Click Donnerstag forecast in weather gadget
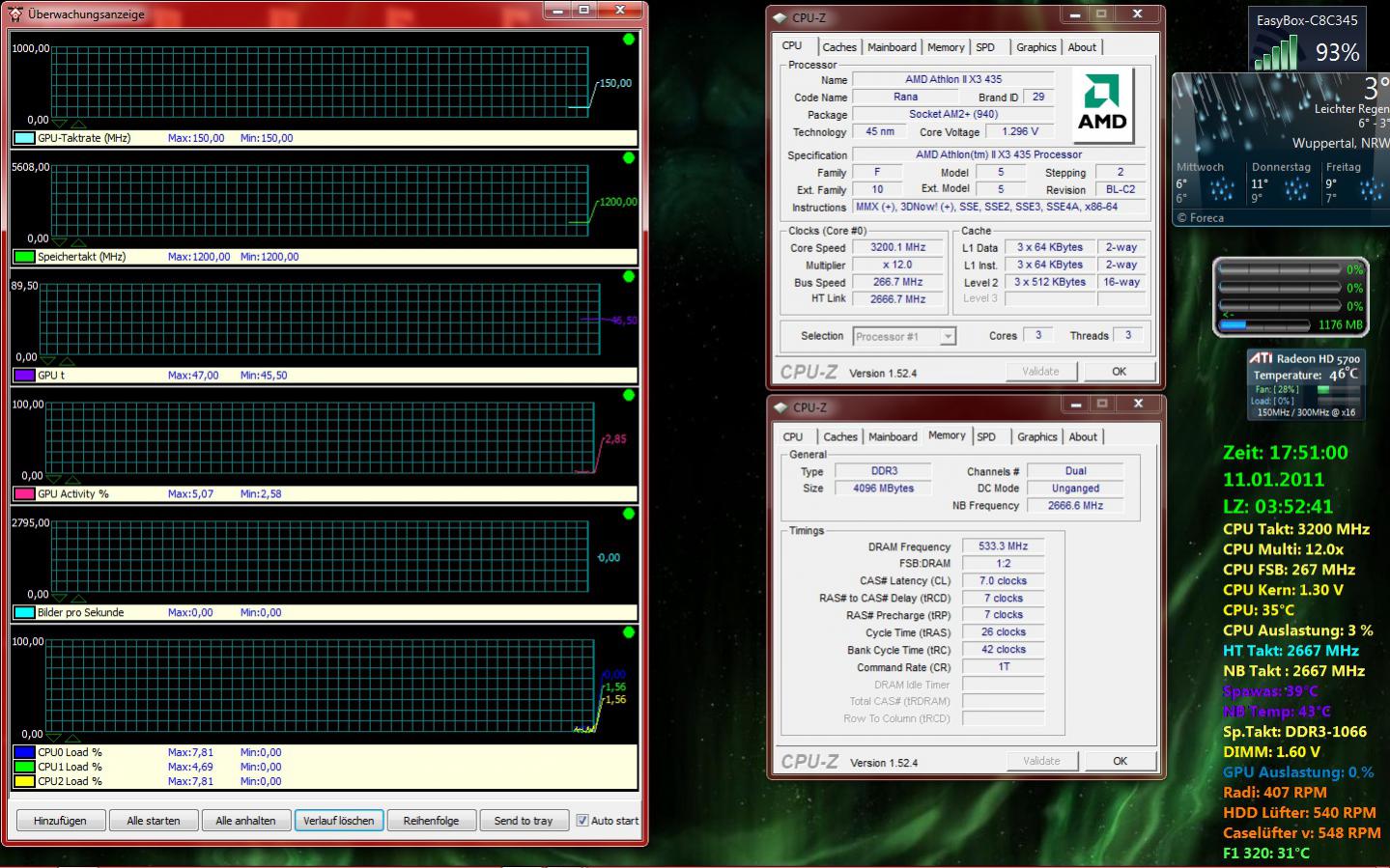The width and height of the screenshot is (1390, 868). click(x=1281, y=182)
